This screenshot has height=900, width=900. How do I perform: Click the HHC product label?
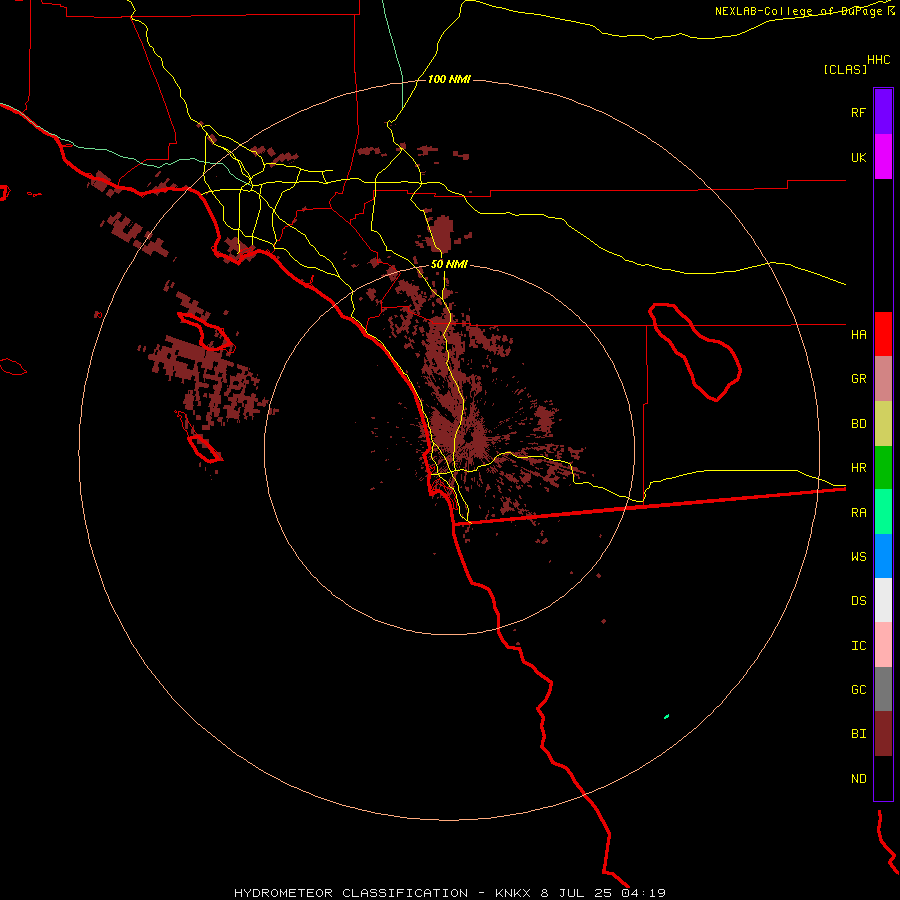point(878,60)
